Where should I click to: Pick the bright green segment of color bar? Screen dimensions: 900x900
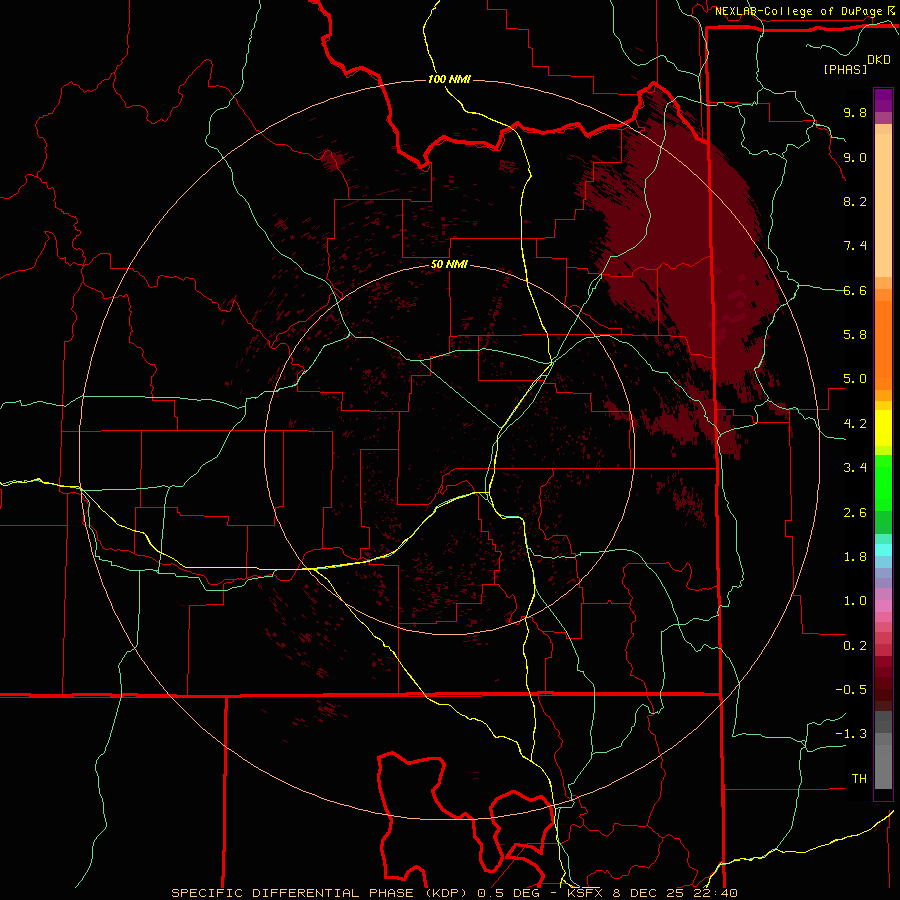[883, 482]
